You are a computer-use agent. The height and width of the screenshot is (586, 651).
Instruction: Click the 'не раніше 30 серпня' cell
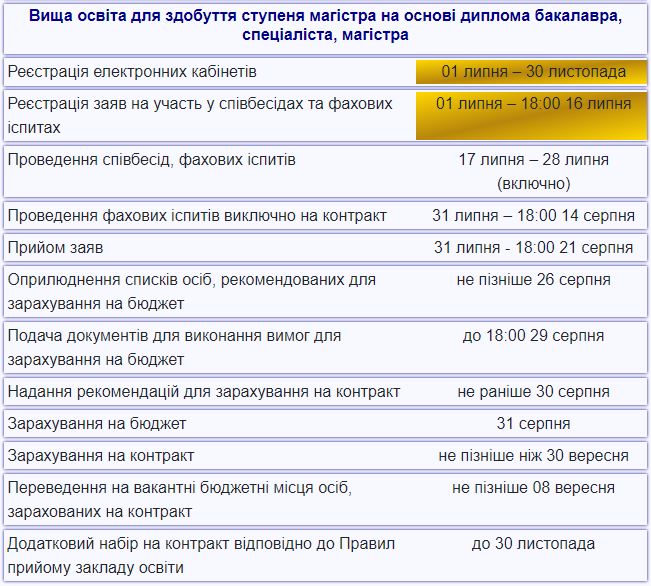533,392
